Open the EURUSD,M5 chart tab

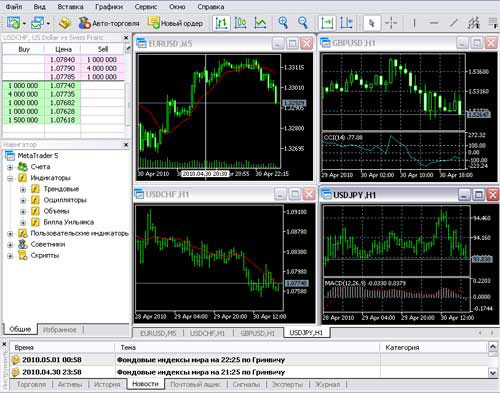click(158, 333)
